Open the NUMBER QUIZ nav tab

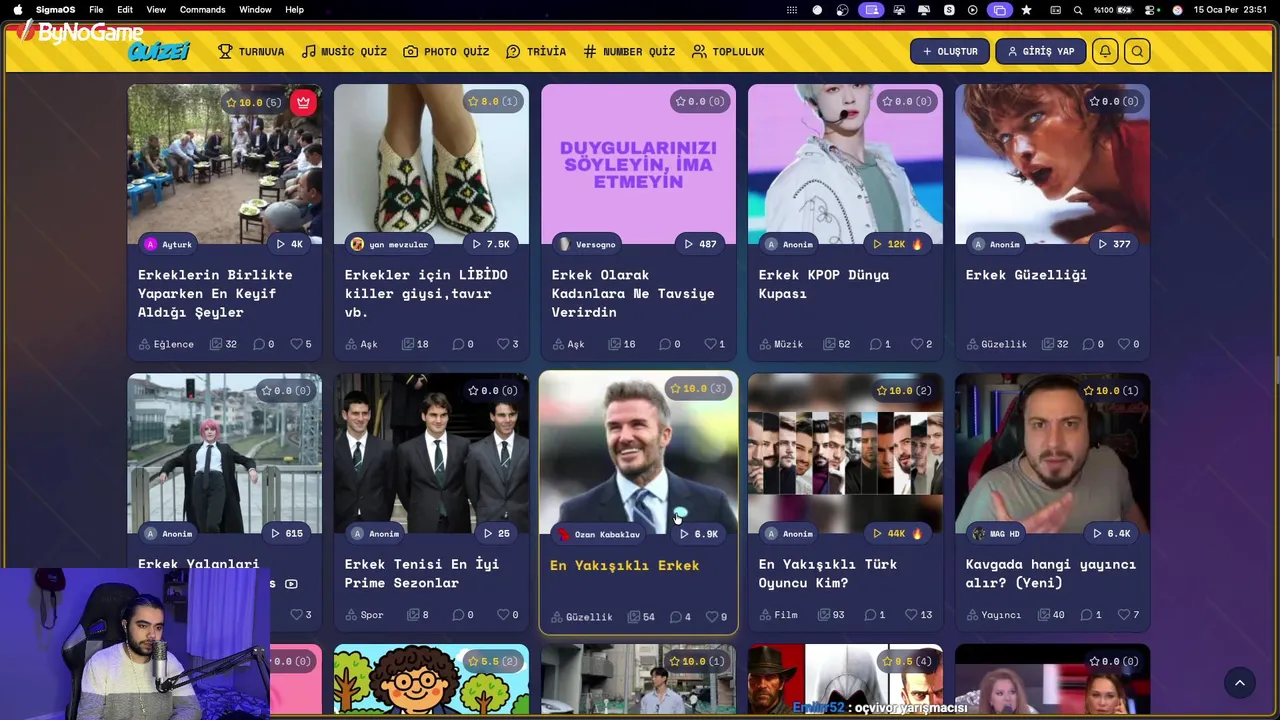tap(629, 51)
